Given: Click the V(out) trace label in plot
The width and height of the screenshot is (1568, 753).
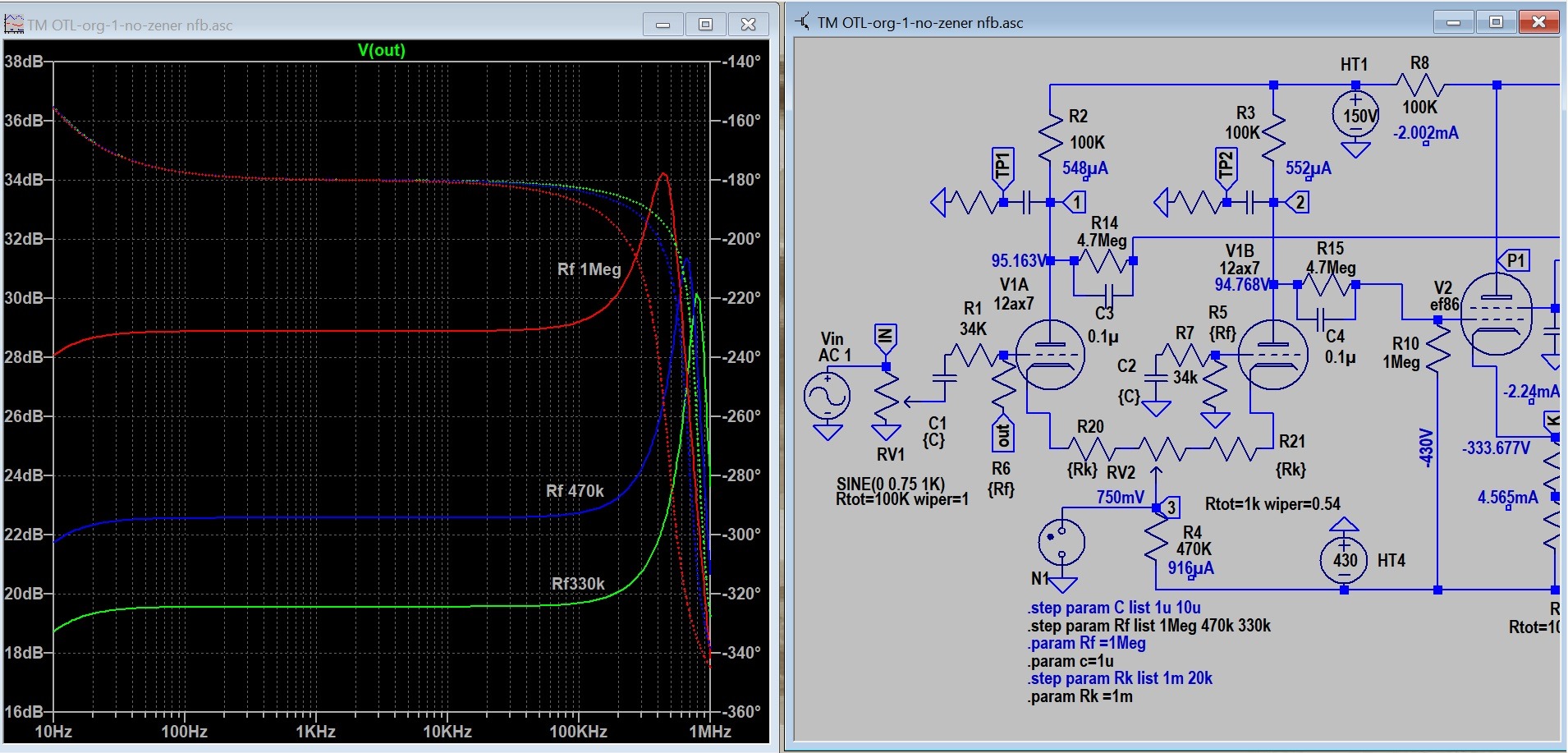Looking at the screenshot, I should (x=382, y=50).
